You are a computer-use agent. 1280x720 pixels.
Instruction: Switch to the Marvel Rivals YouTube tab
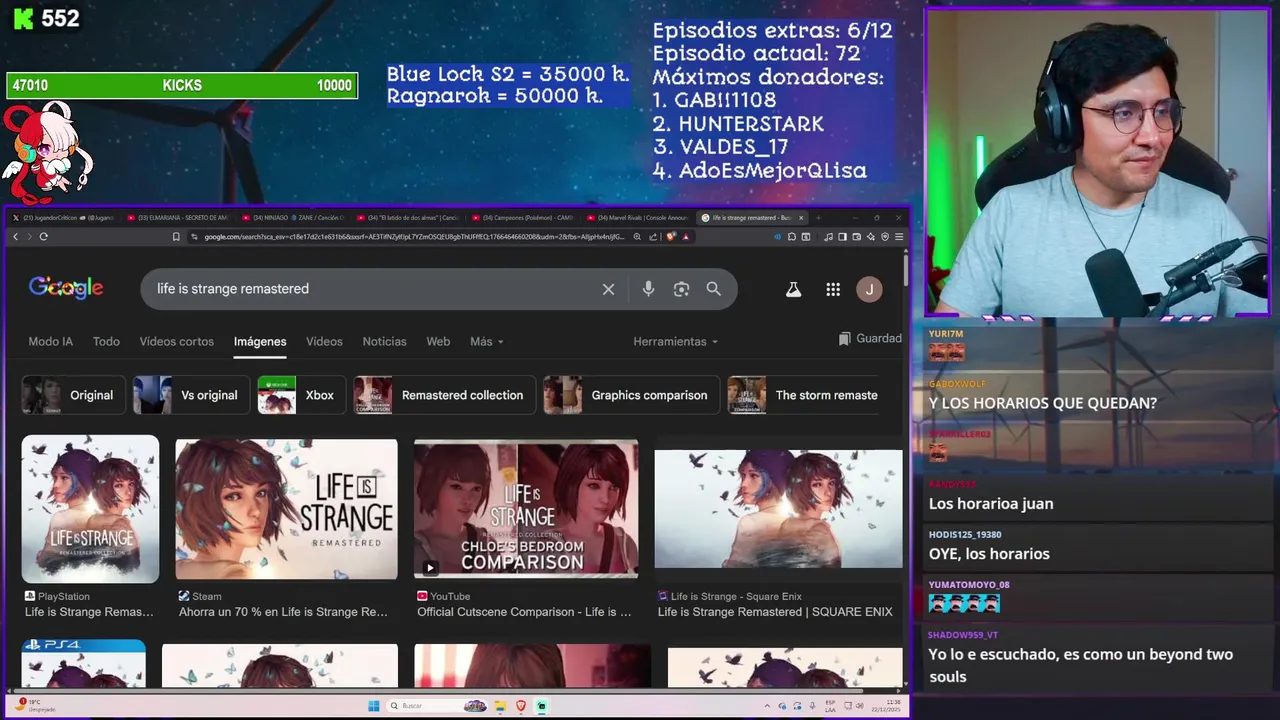(638, 217)
